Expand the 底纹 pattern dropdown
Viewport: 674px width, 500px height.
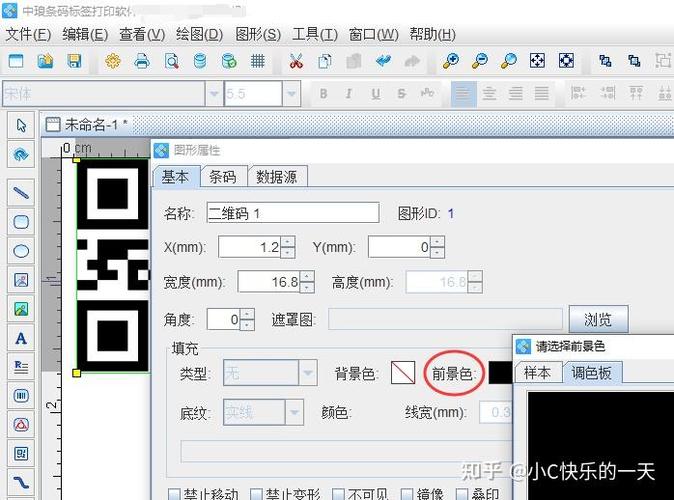click(294, 412)
